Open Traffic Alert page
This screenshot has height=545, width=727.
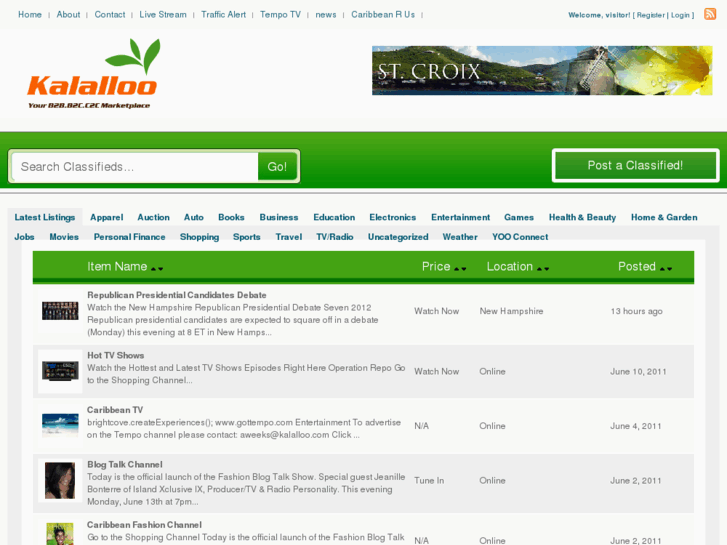point(223,14)
